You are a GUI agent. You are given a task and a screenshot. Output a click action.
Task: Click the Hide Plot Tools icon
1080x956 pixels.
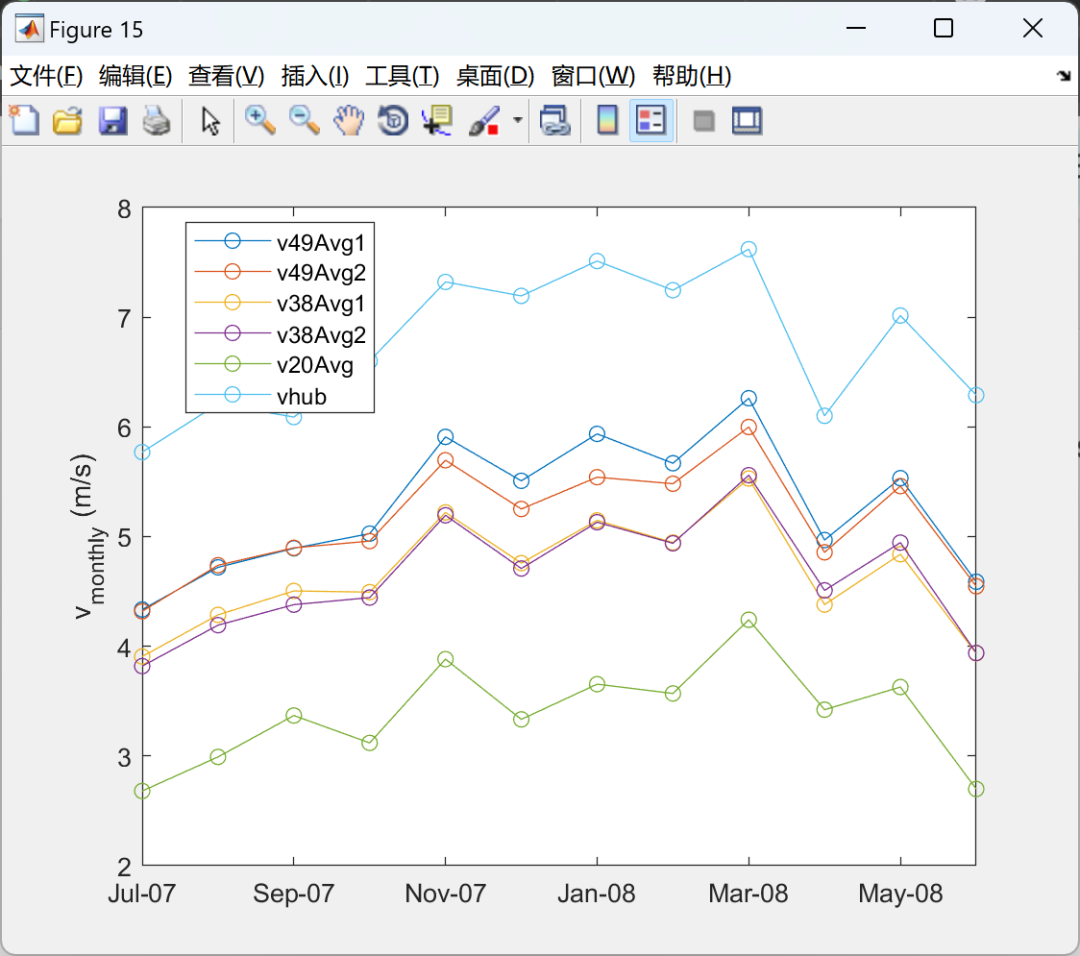click(x=703, y=121)
